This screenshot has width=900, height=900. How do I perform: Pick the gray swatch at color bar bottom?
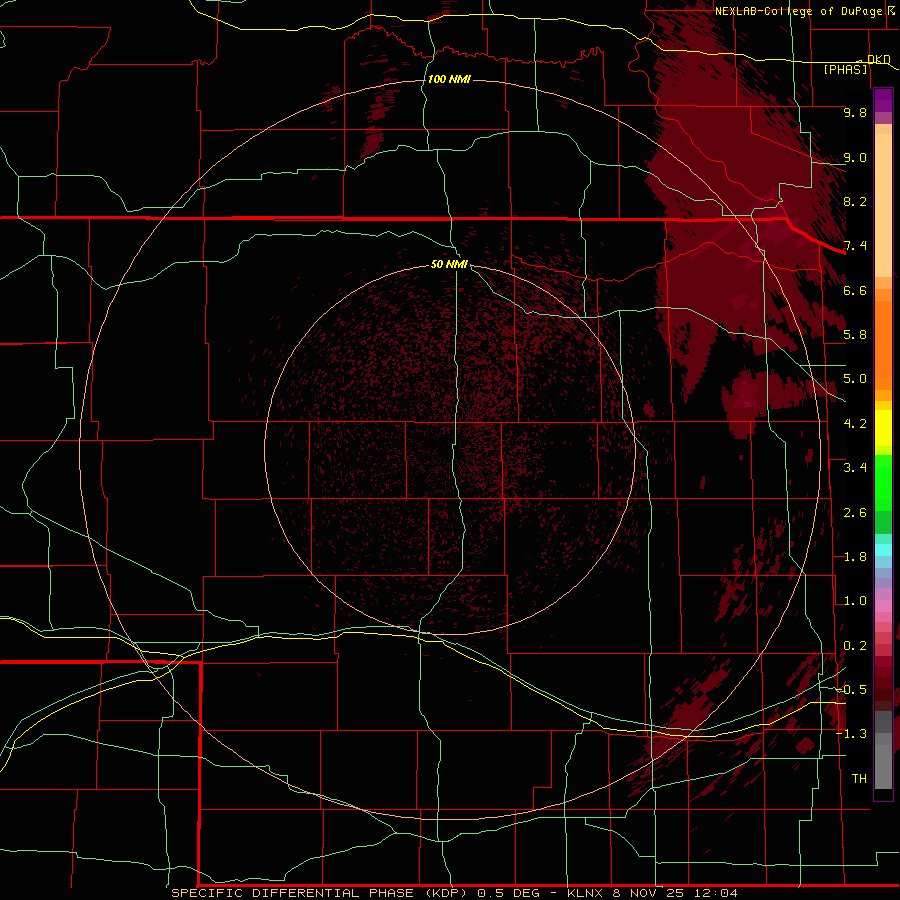click(883, 766)
